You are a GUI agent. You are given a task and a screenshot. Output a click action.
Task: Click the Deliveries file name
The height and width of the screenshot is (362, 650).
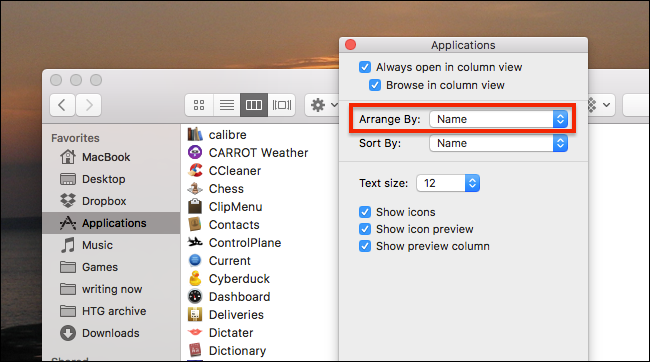(236, 315)
